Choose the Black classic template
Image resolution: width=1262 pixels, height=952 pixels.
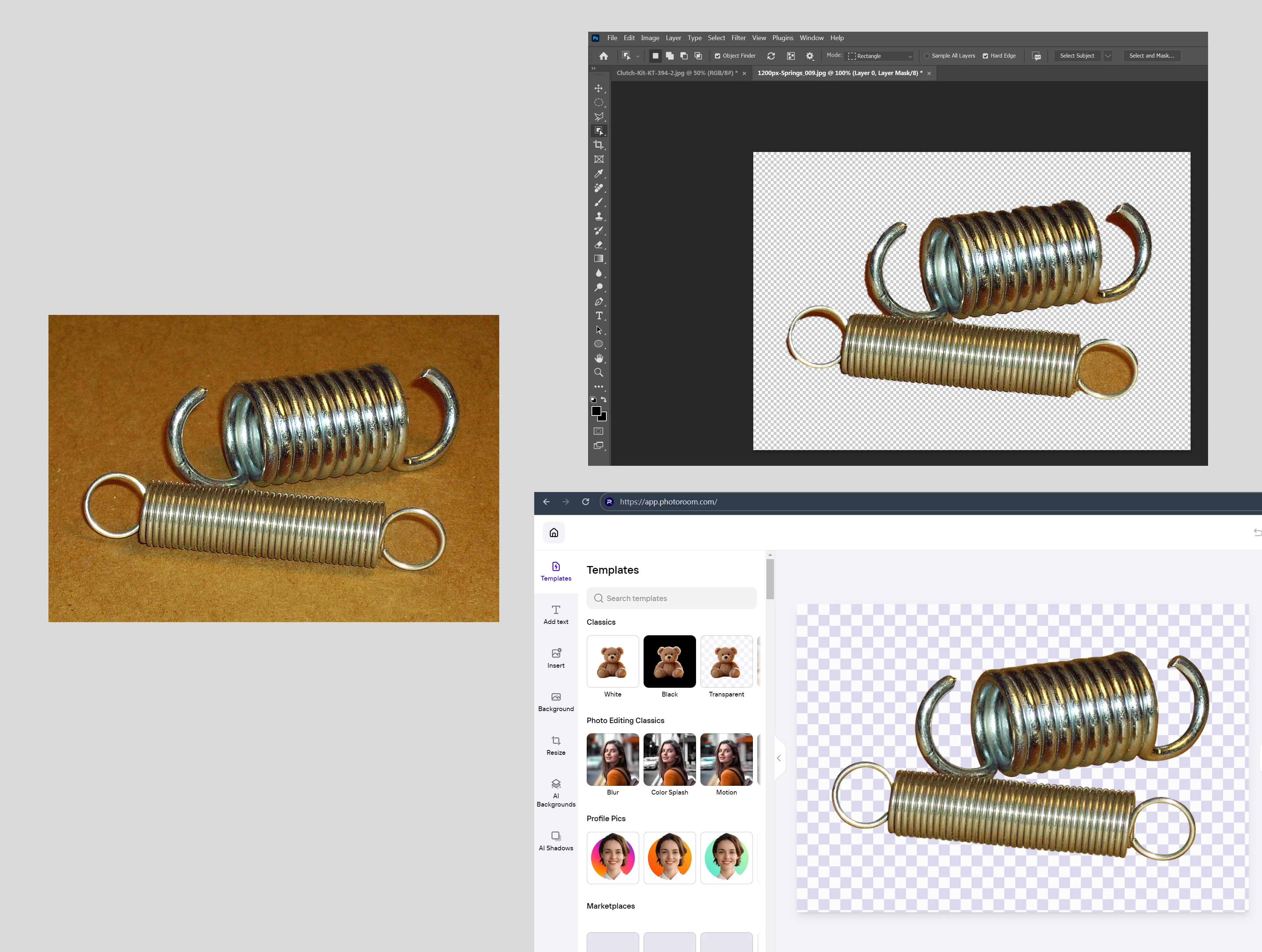(669, 662)
